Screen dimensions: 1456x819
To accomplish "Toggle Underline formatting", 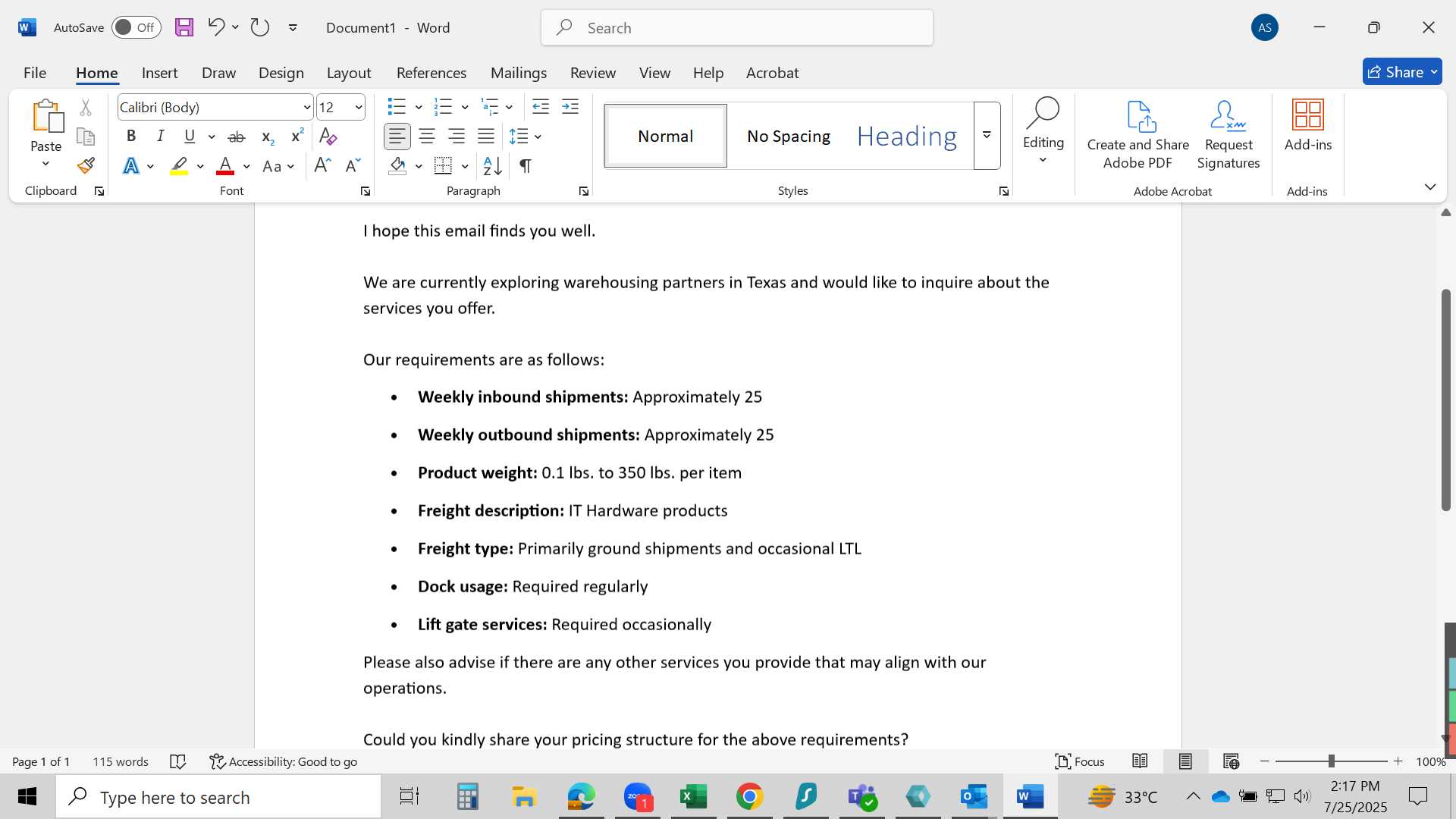I will tap(190, 136).
